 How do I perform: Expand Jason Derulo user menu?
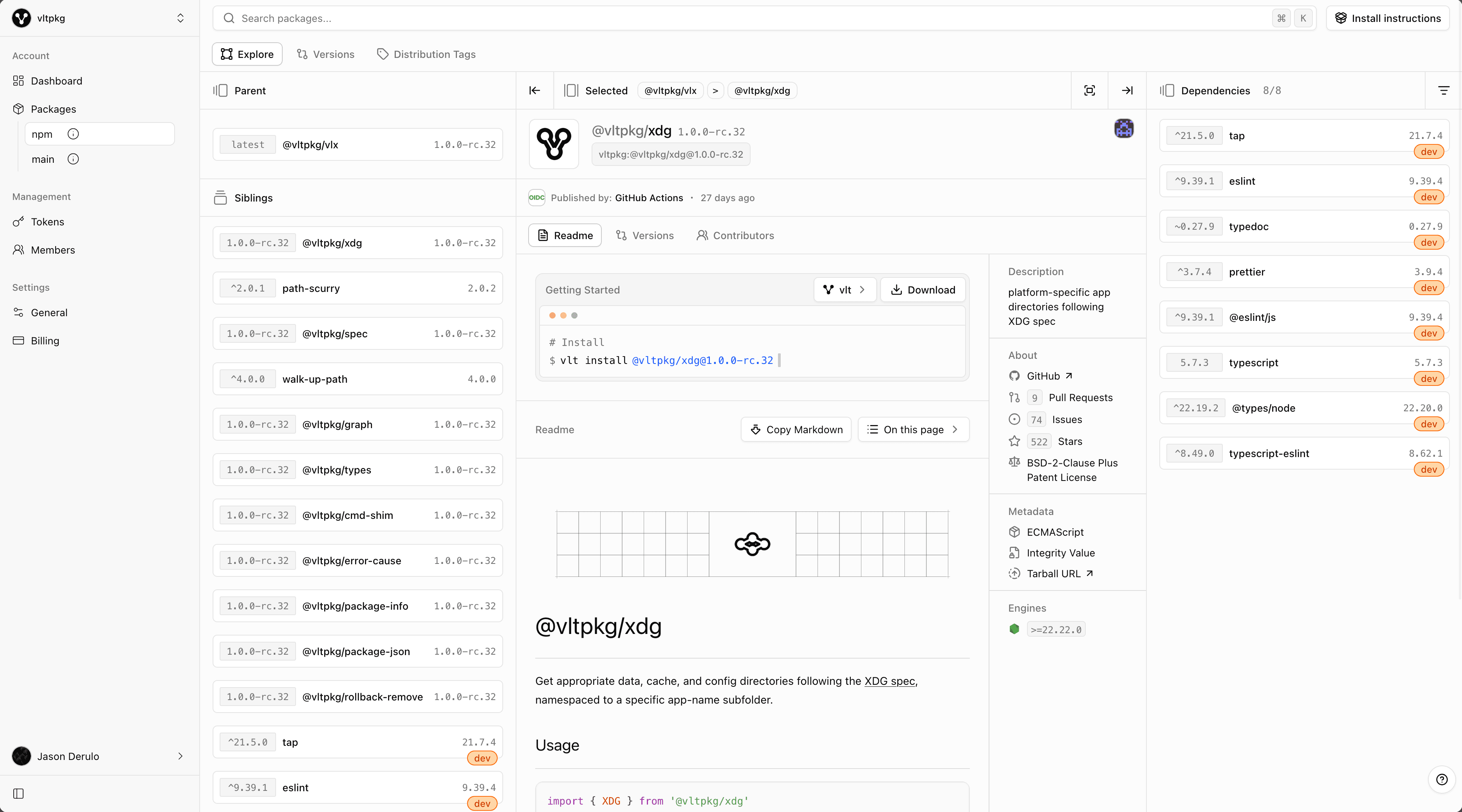(99, 756)
